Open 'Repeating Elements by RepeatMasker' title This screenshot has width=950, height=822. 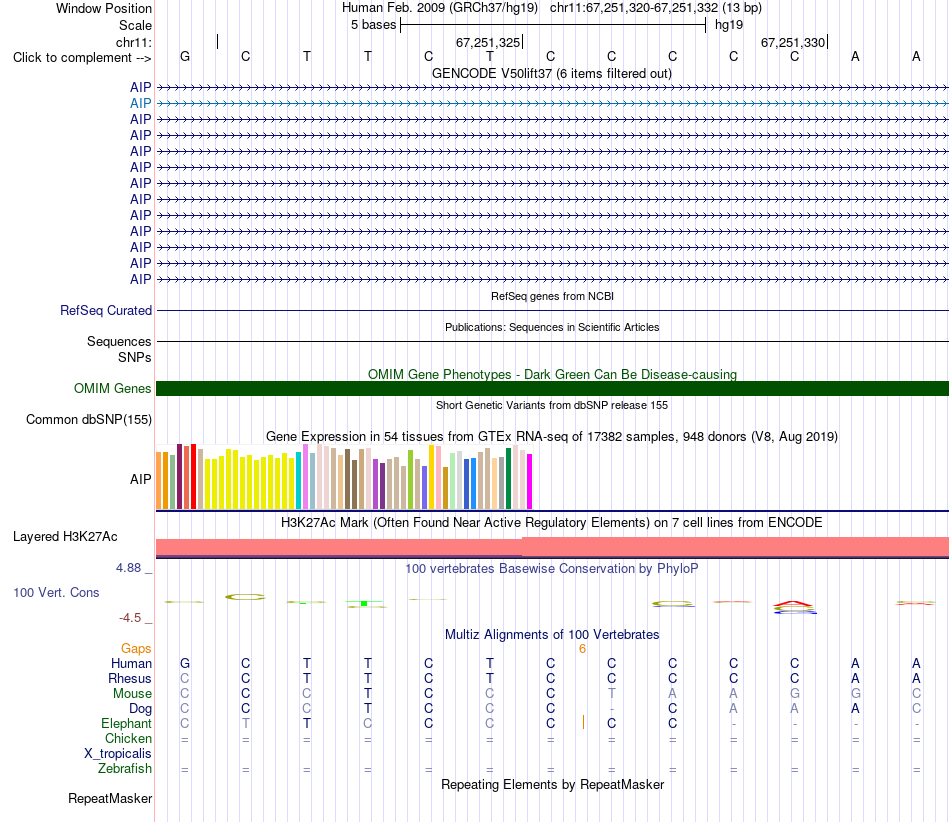[552, 785]
